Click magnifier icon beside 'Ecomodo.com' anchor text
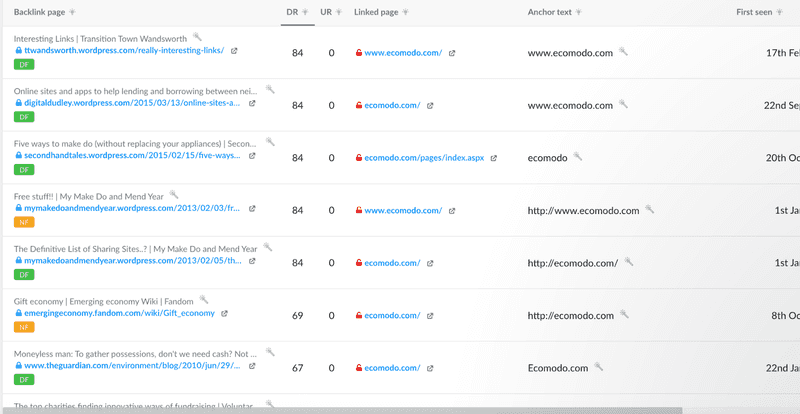Image resolution: width=800 pixels, height=414 pixels. point(598,367)
